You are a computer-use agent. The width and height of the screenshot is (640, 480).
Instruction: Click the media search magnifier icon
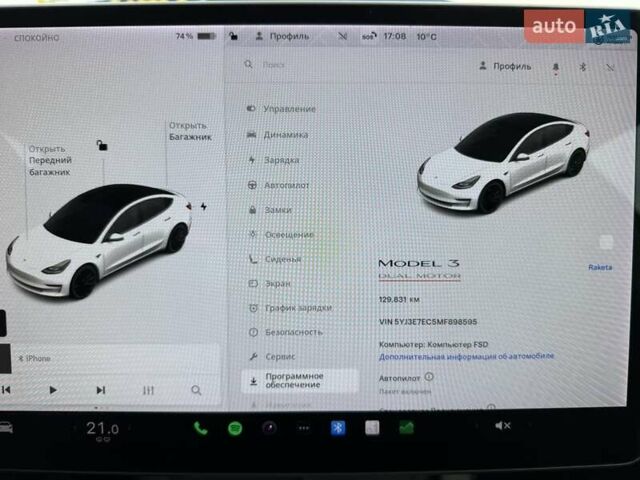pos(196,390)
